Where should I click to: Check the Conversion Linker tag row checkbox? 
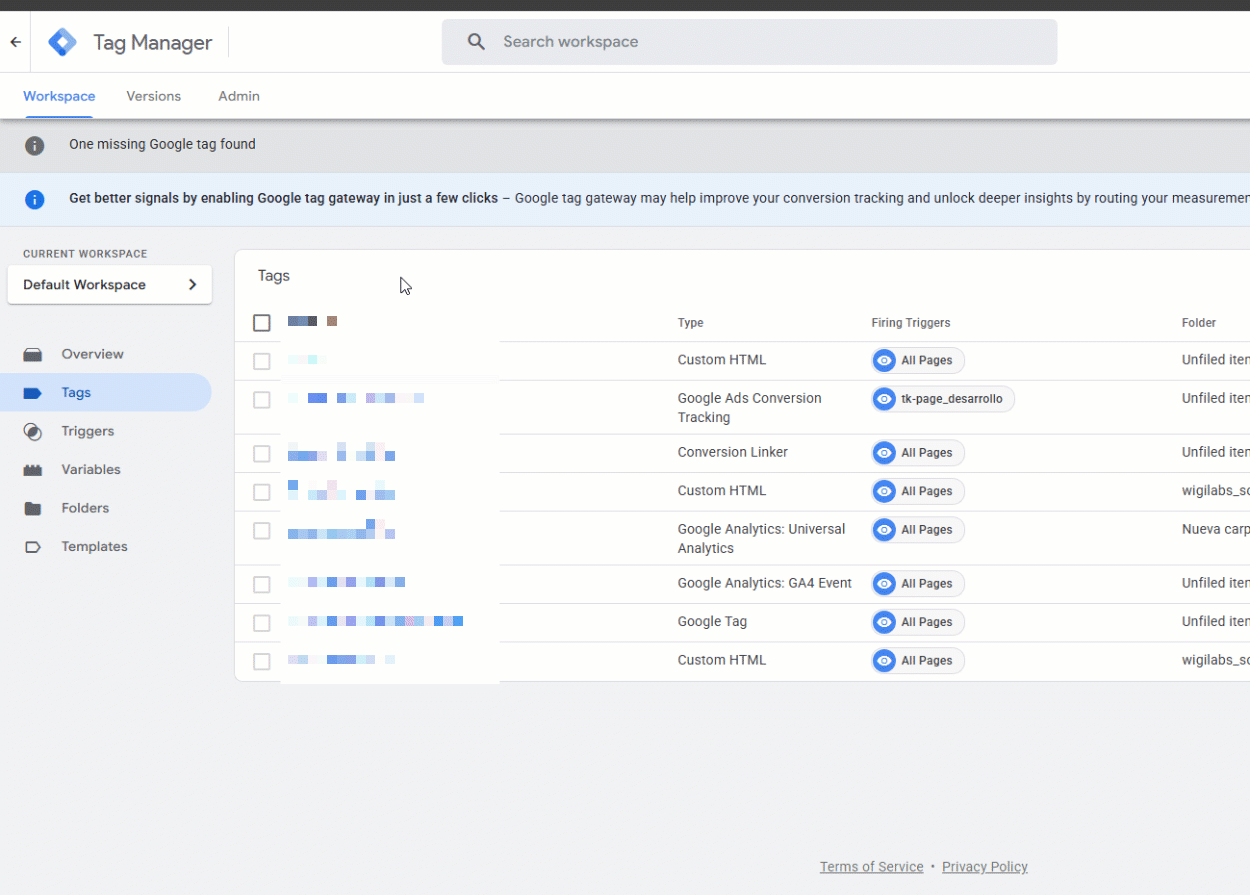(262, 453)
